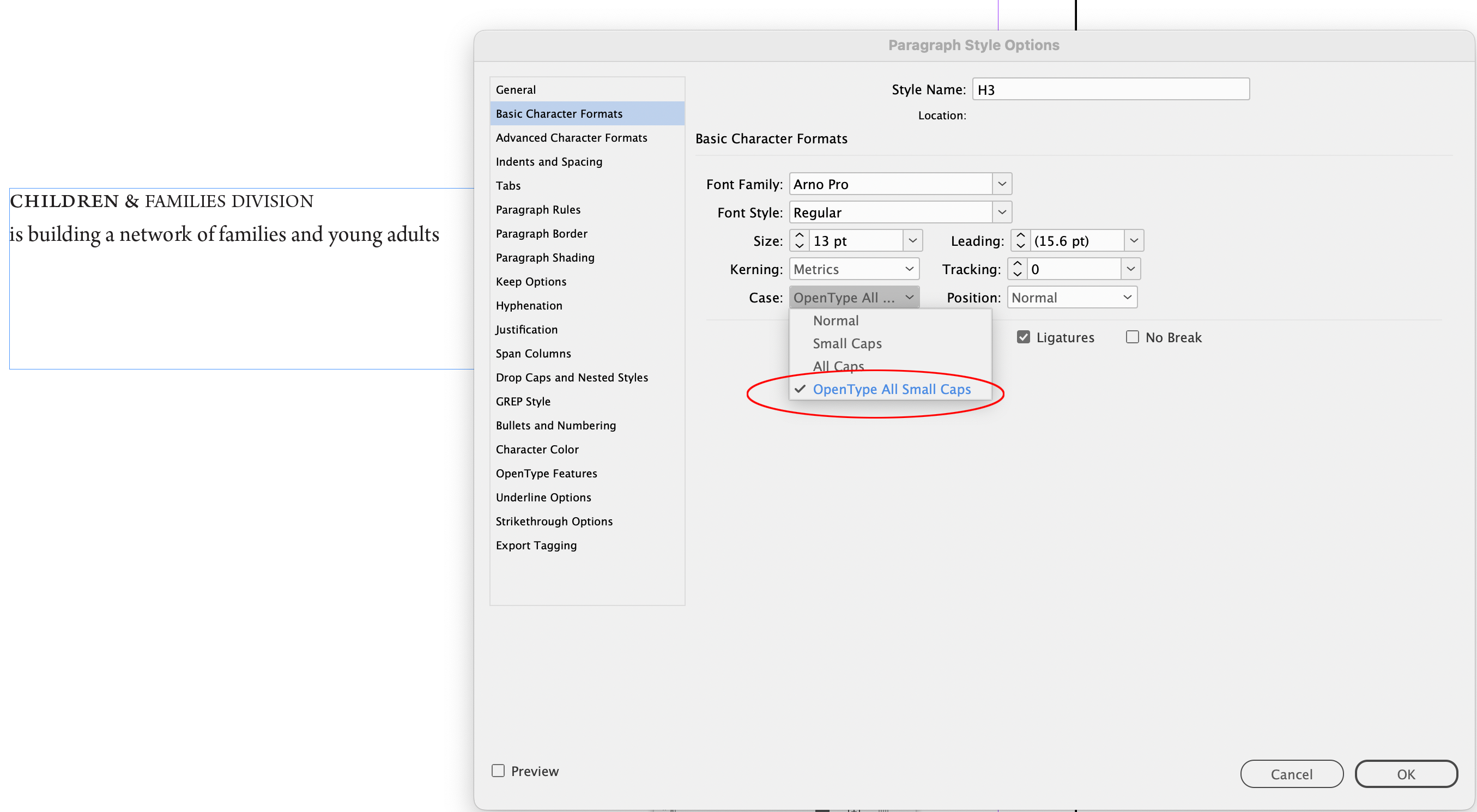Open the Font Family dropdown

pos(1002,184)
